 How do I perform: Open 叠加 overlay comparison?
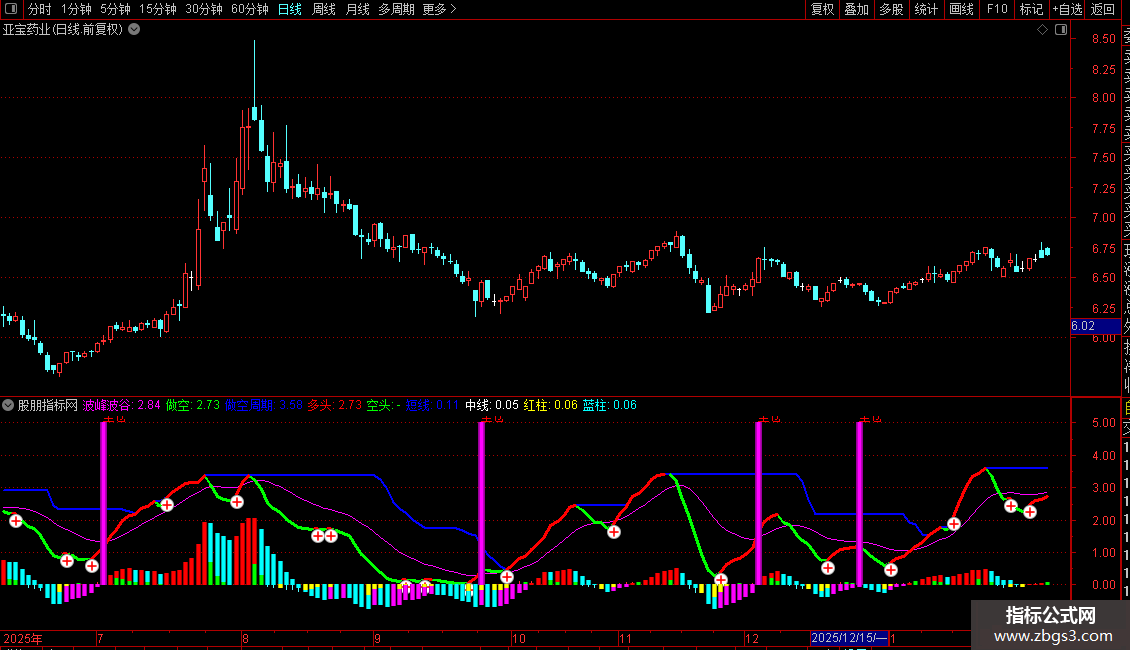(856, 9)
